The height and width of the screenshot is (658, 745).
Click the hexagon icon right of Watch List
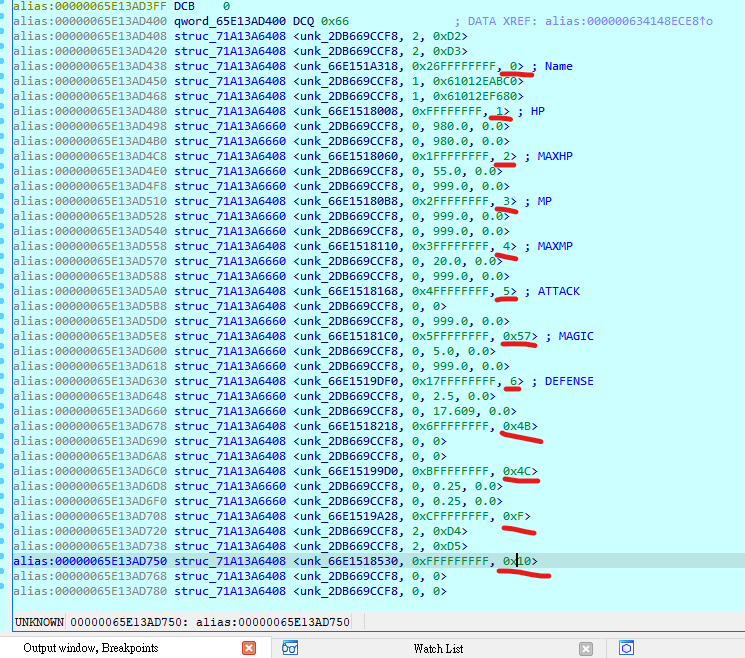(626, 648)
